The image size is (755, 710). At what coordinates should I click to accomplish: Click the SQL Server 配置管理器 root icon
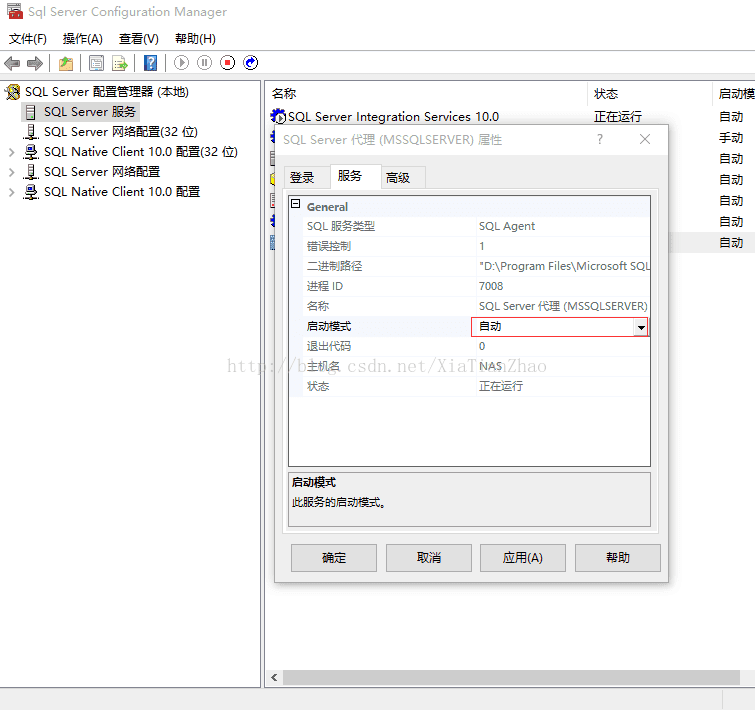[x=13, y=92]
